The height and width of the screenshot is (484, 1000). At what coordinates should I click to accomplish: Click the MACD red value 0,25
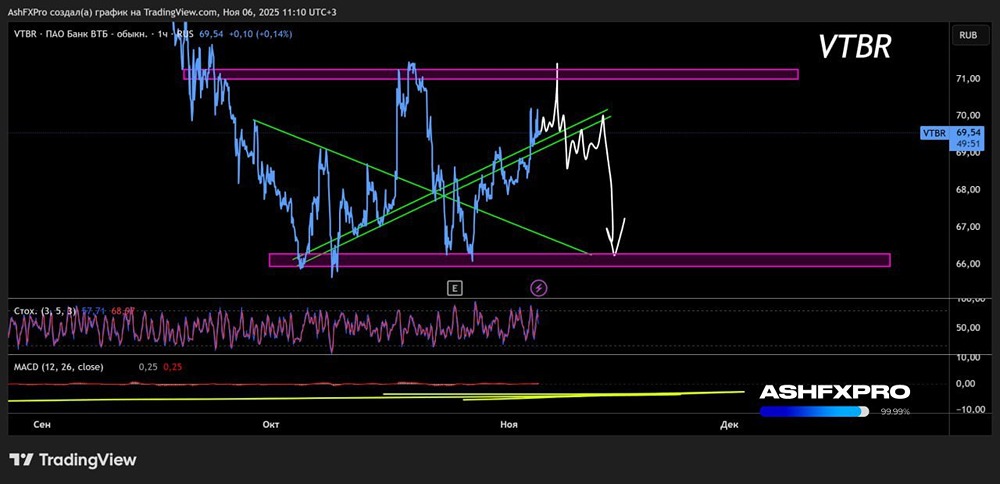[x=172, y=367]
